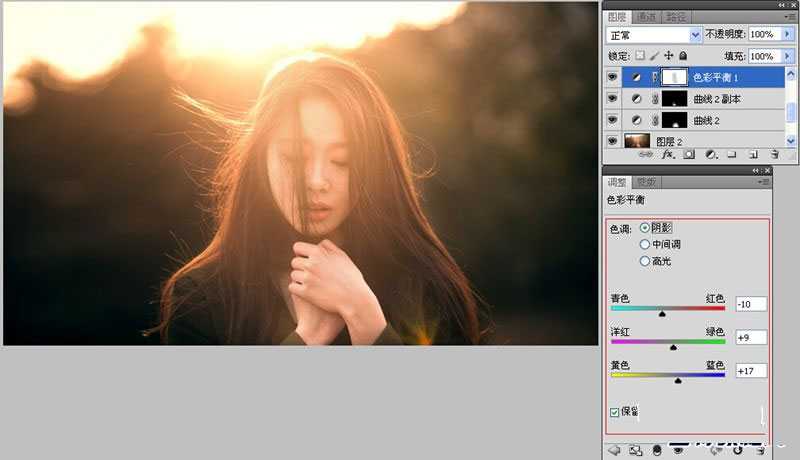The width and height of the screenshot is (800, 460).
Task: Switch to the 通道 channels tab
Action: (x=647, y=16)
